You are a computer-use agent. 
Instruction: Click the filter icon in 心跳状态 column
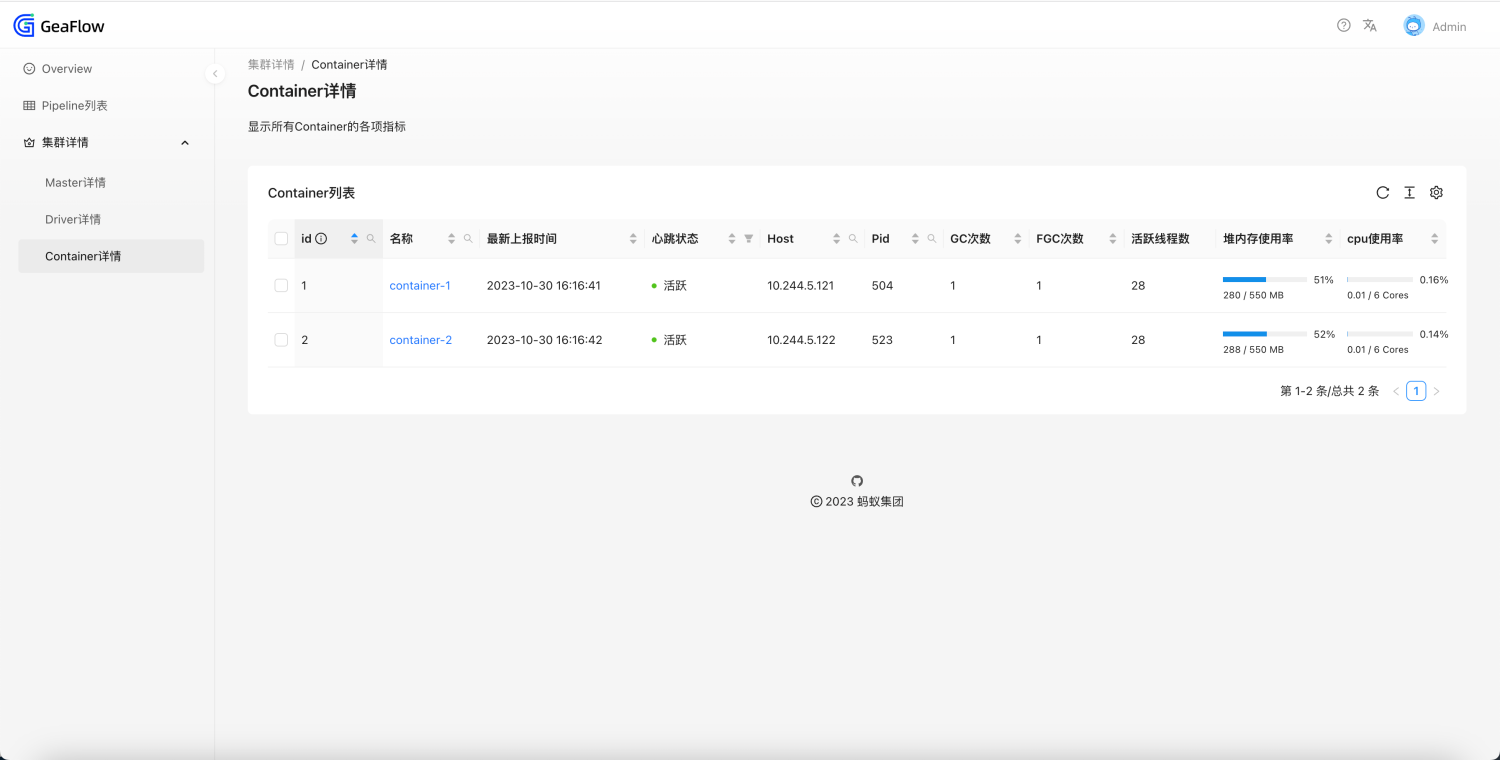click(748, 239)
